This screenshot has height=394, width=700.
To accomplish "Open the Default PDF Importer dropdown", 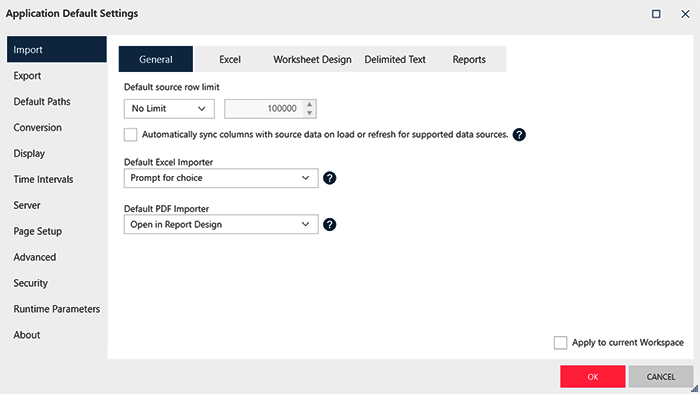I will (221, 224).
